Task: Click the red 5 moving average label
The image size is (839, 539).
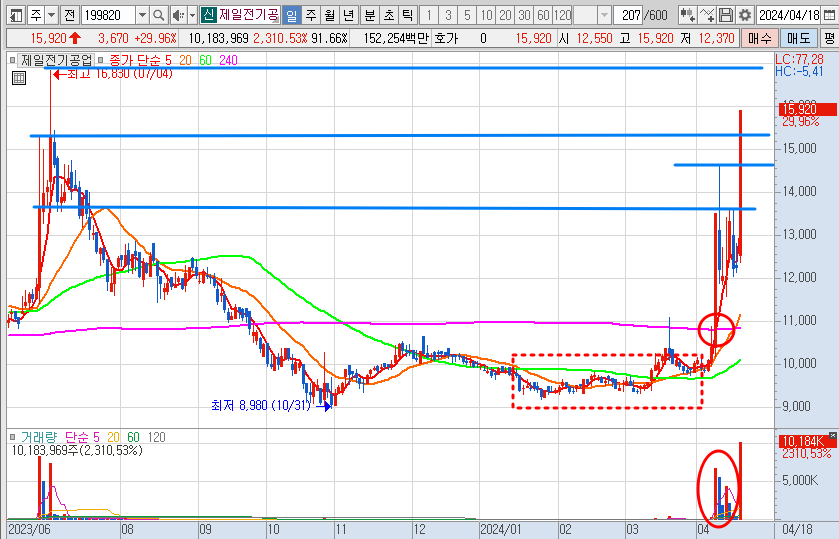Action: pos(169,60)
